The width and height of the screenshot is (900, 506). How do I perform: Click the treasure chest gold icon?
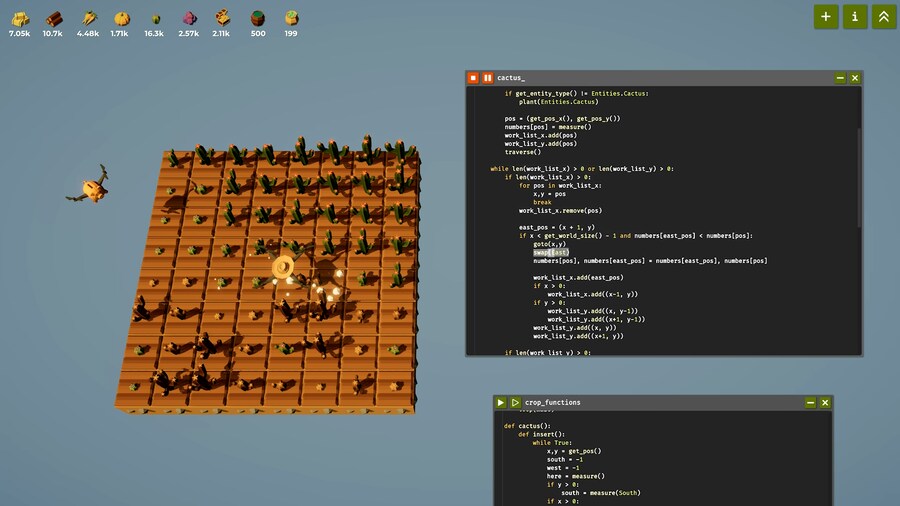tap(222, 18)
